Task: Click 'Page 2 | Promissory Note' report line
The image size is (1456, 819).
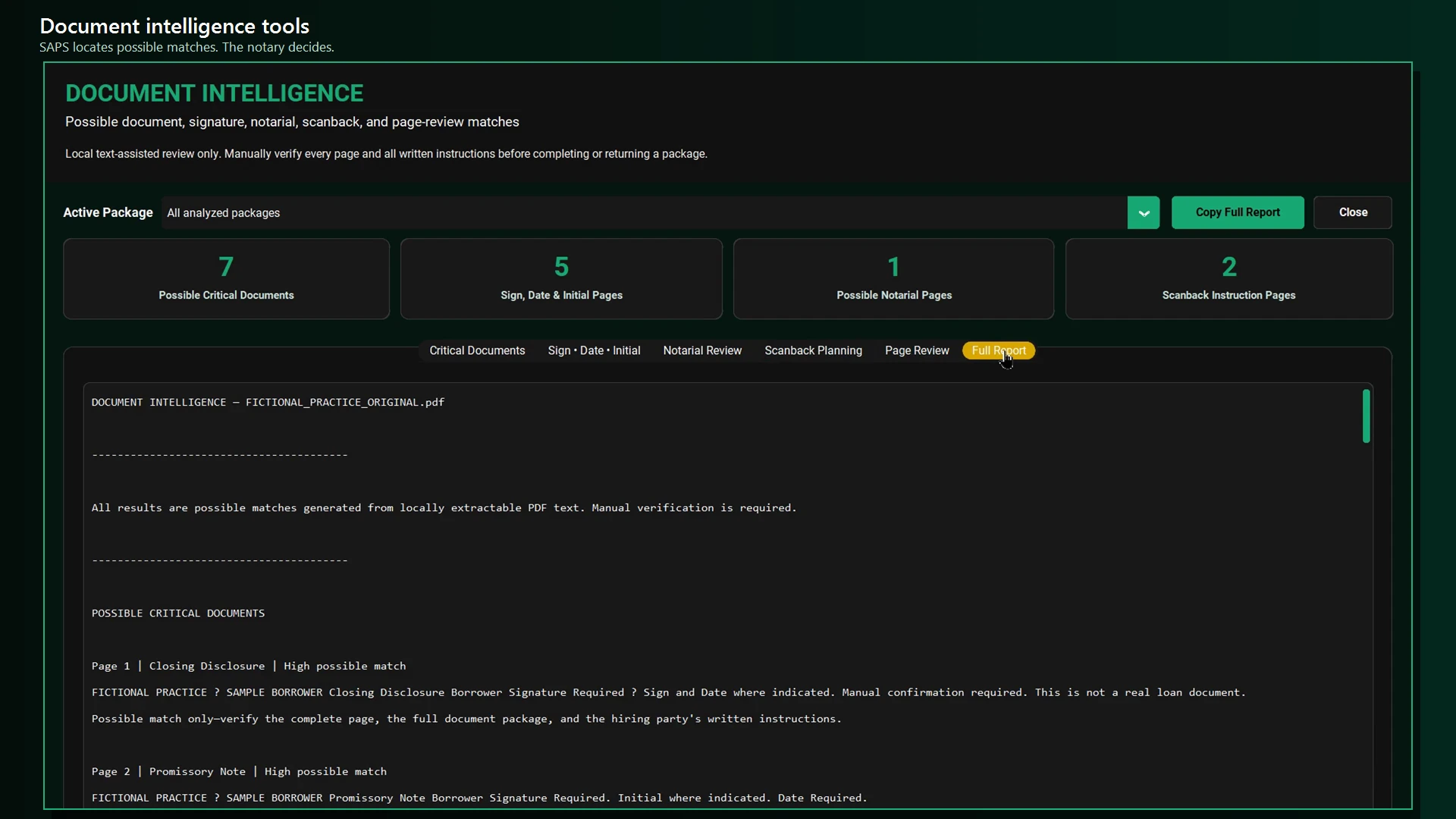Action: [239, 771]
